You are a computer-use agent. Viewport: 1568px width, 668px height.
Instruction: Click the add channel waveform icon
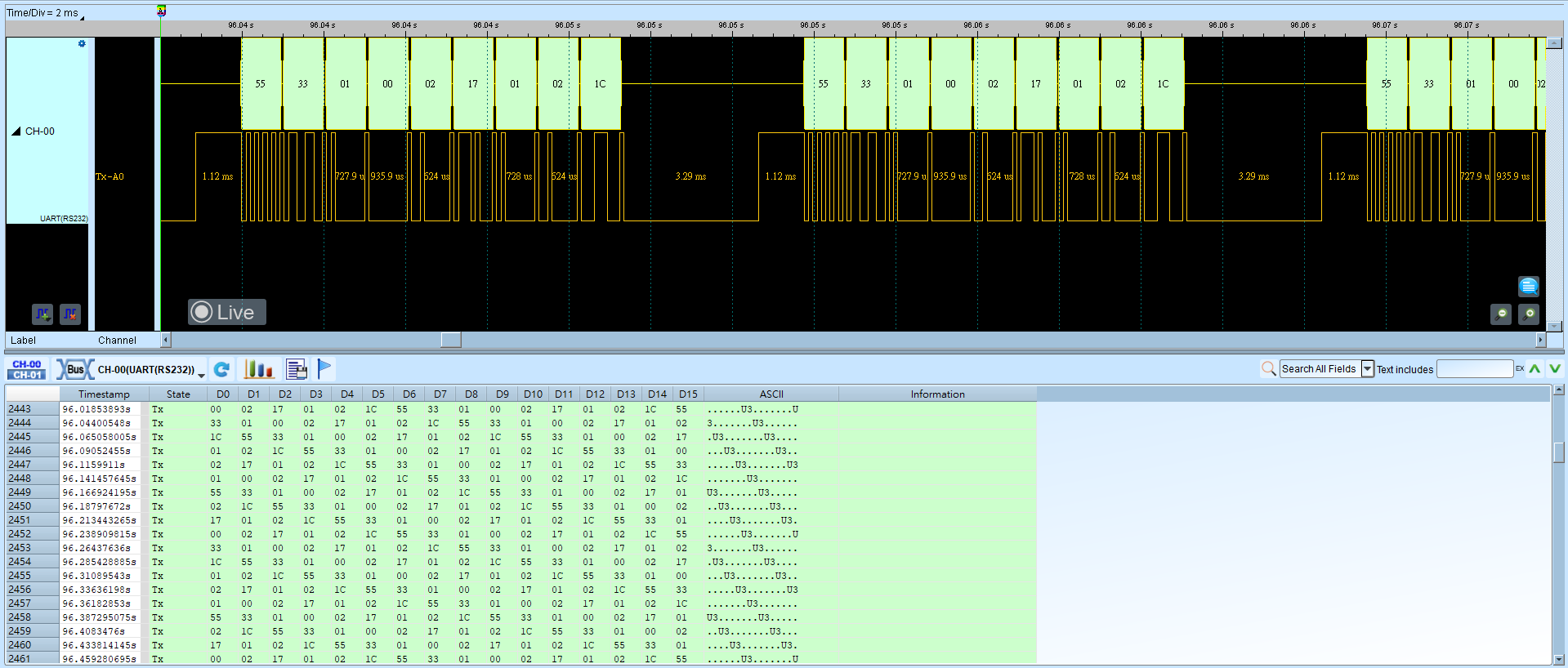tap(42, 314)
